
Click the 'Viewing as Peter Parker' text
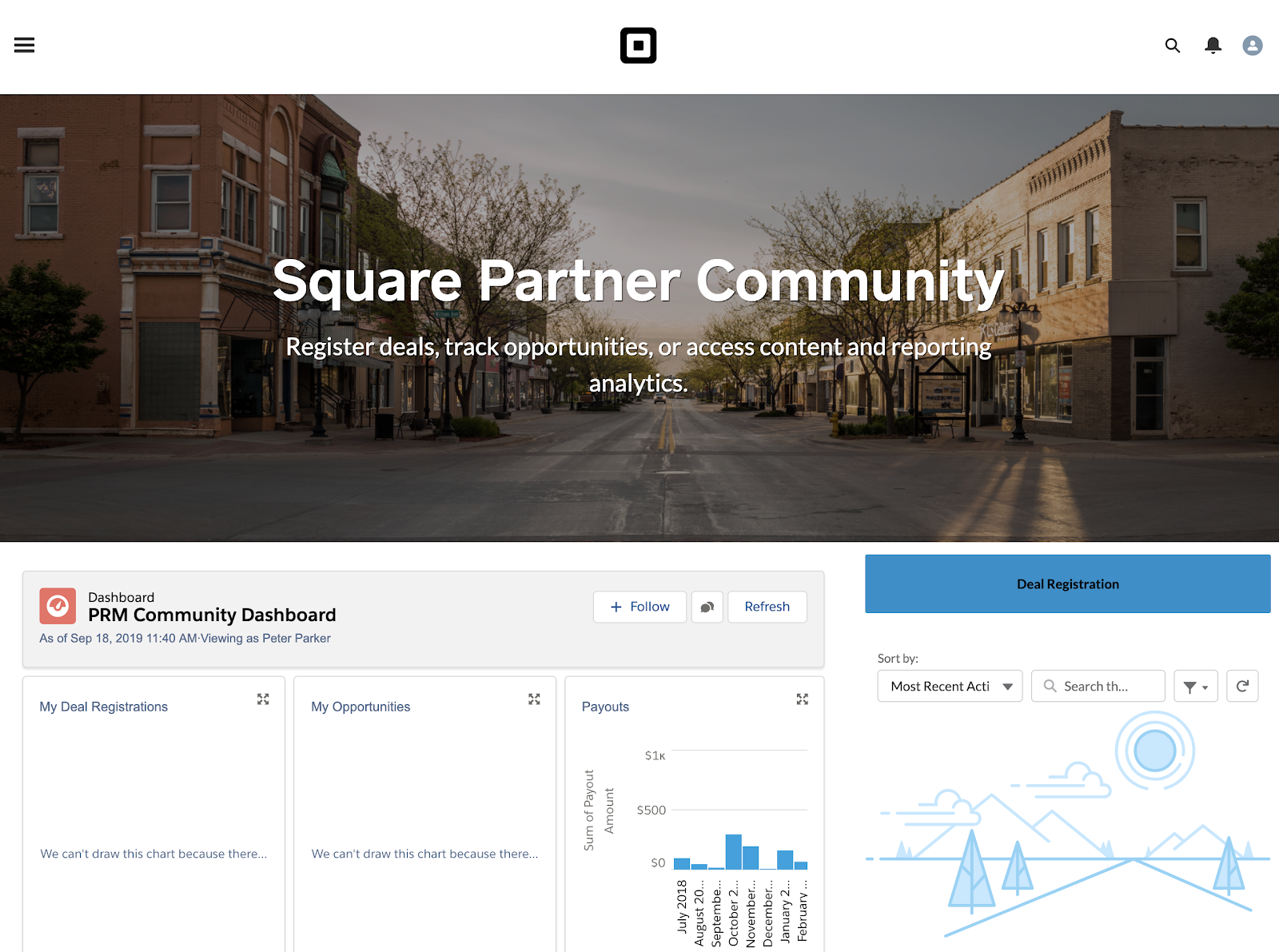[265, 638]
